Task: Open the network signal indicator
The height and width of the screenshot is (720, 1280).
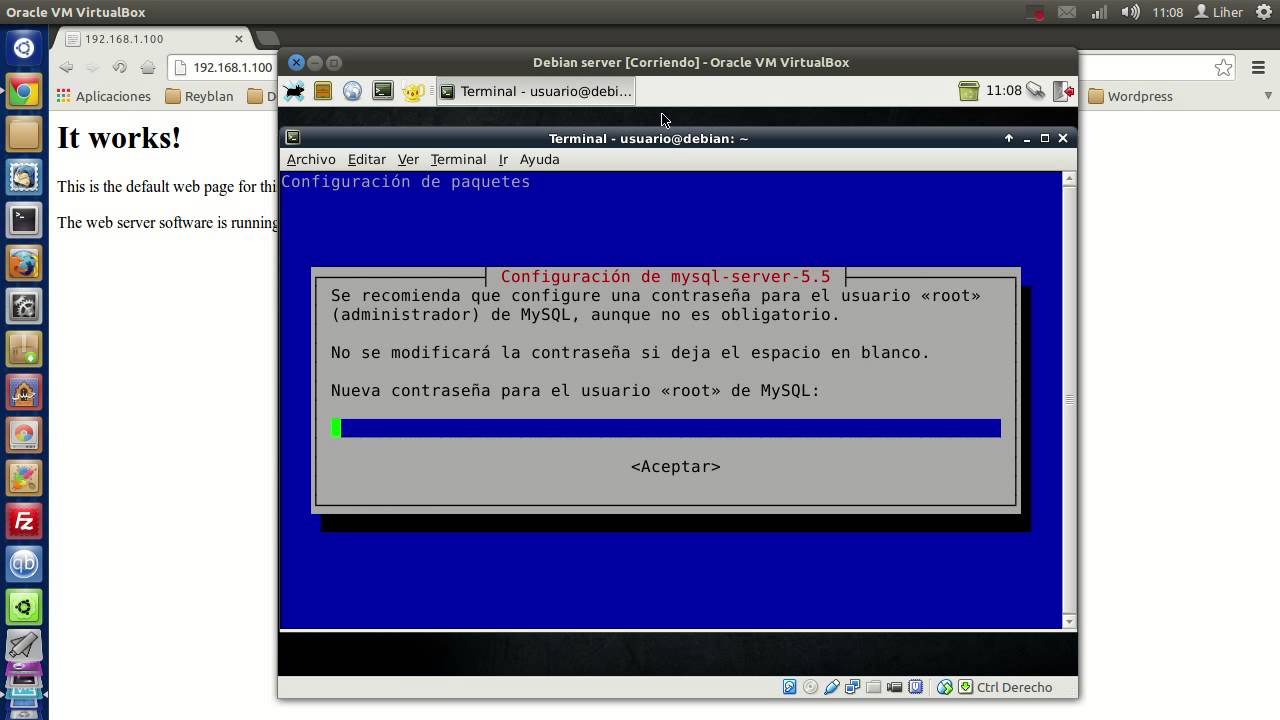Action: click(x=1099, y=12)
